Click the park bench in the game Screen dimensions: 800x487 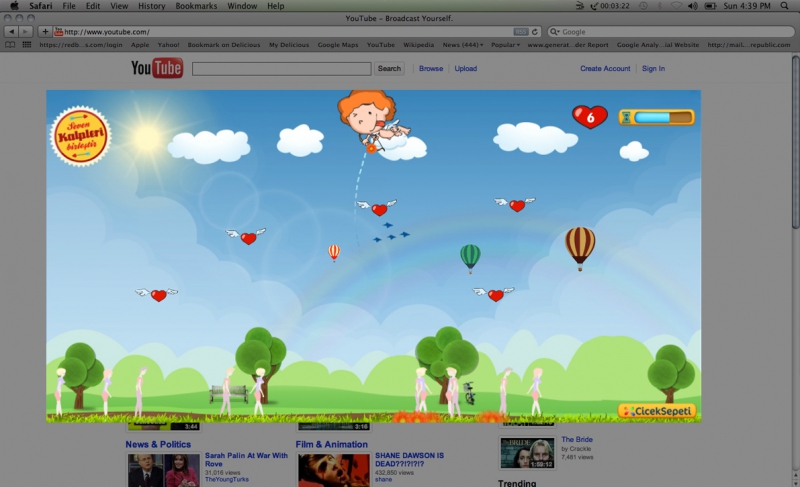tap(228, 394)
